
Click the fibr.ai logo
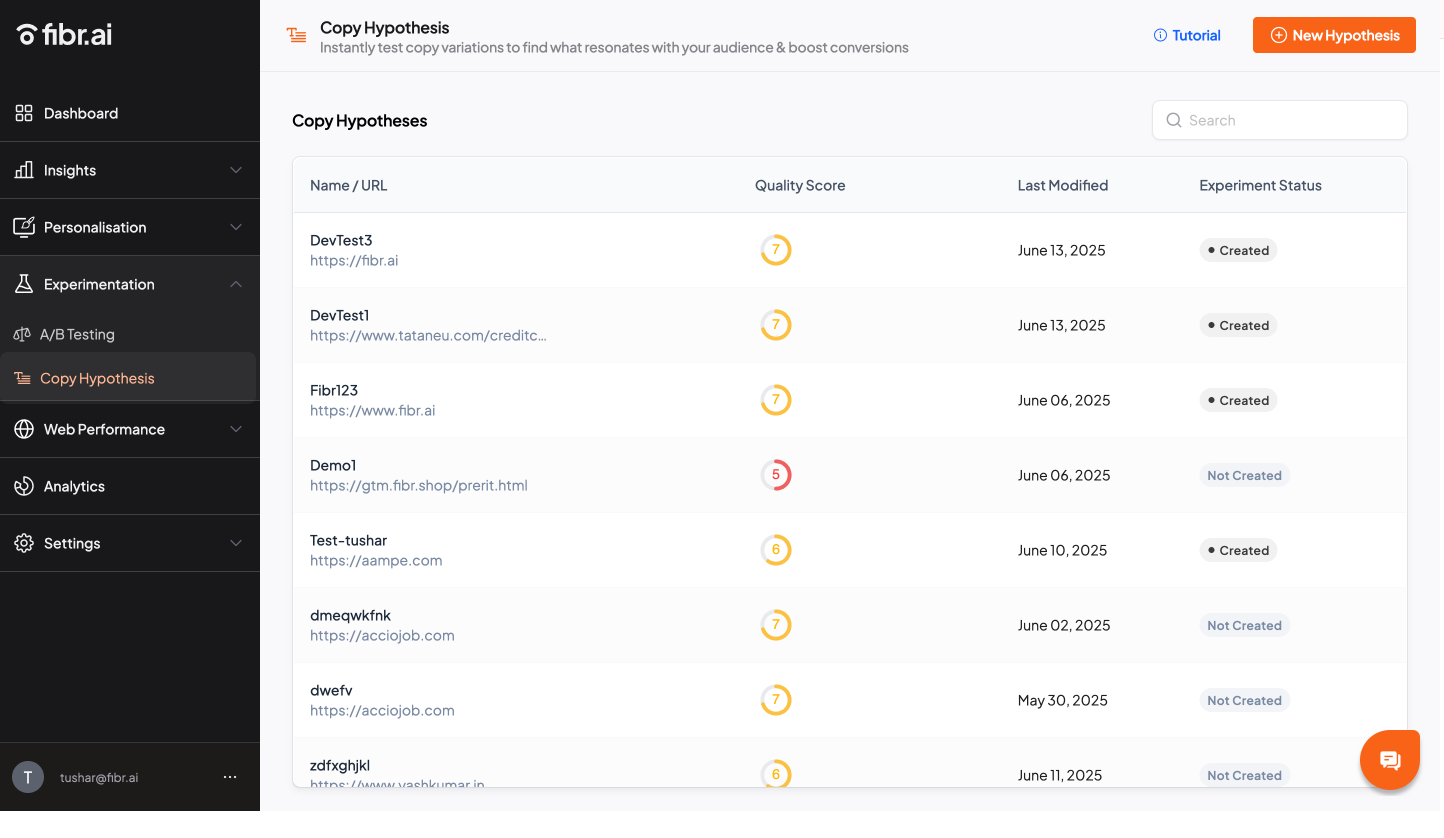pyautogui.click(x=65, y=34)
